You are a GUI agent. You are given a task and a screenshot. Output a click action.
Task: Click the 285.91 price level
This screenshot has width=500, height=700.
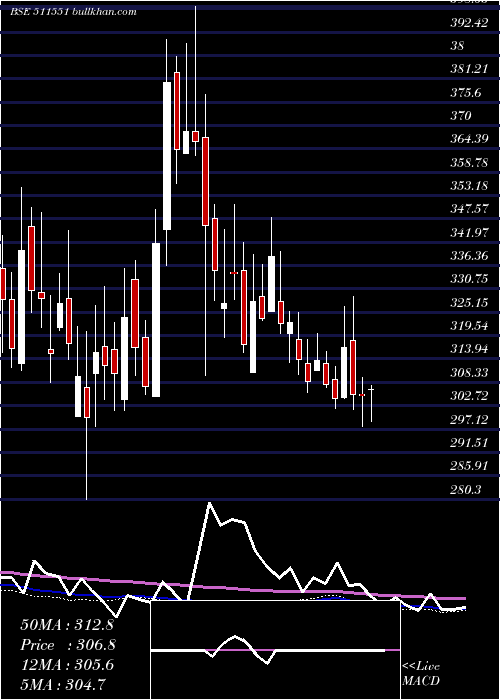469,466
